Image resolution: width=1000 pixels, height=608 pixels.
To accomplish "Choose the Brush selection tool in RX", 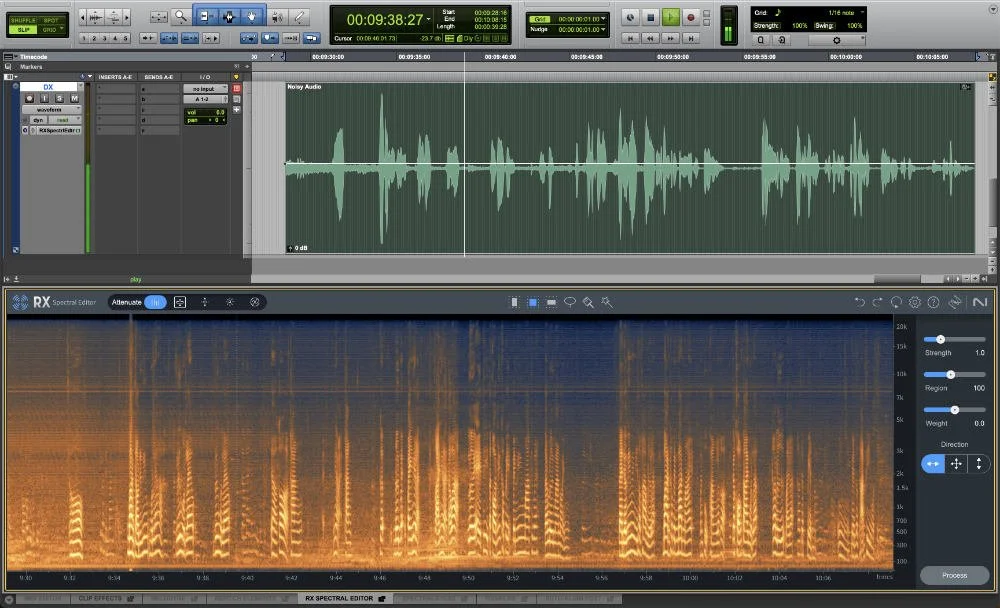I will point(589,302).
